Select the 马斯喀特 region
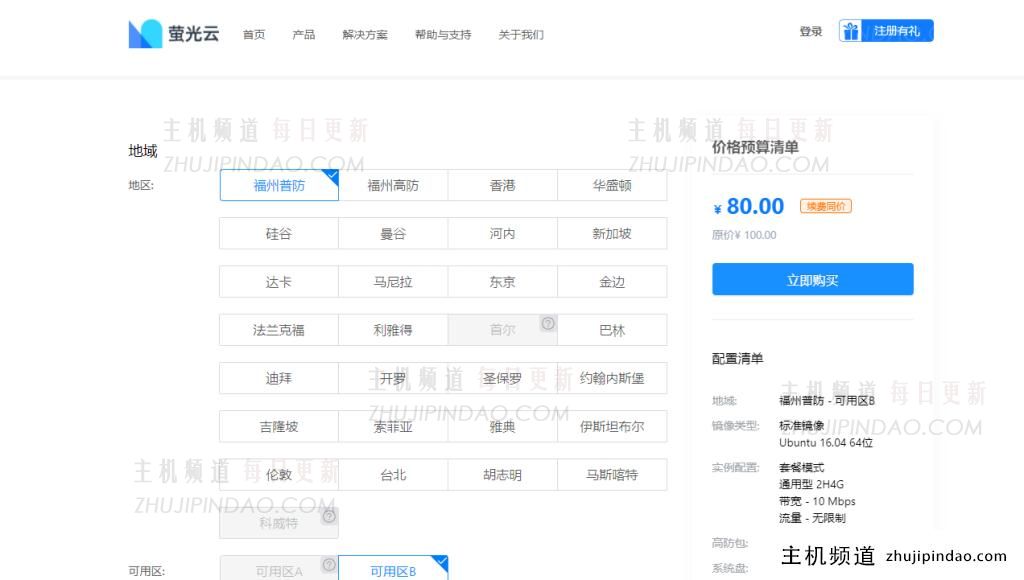1024x580 pixels. point(613,475)
